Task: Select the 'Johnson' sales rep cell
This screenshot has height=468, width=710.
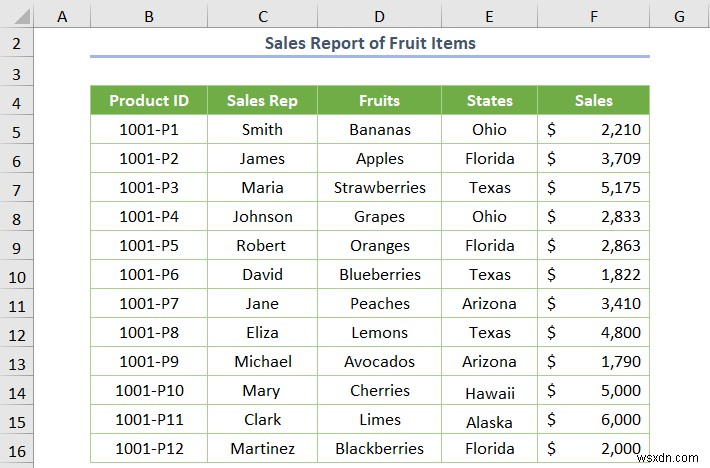Action: (x=263, y=217)
